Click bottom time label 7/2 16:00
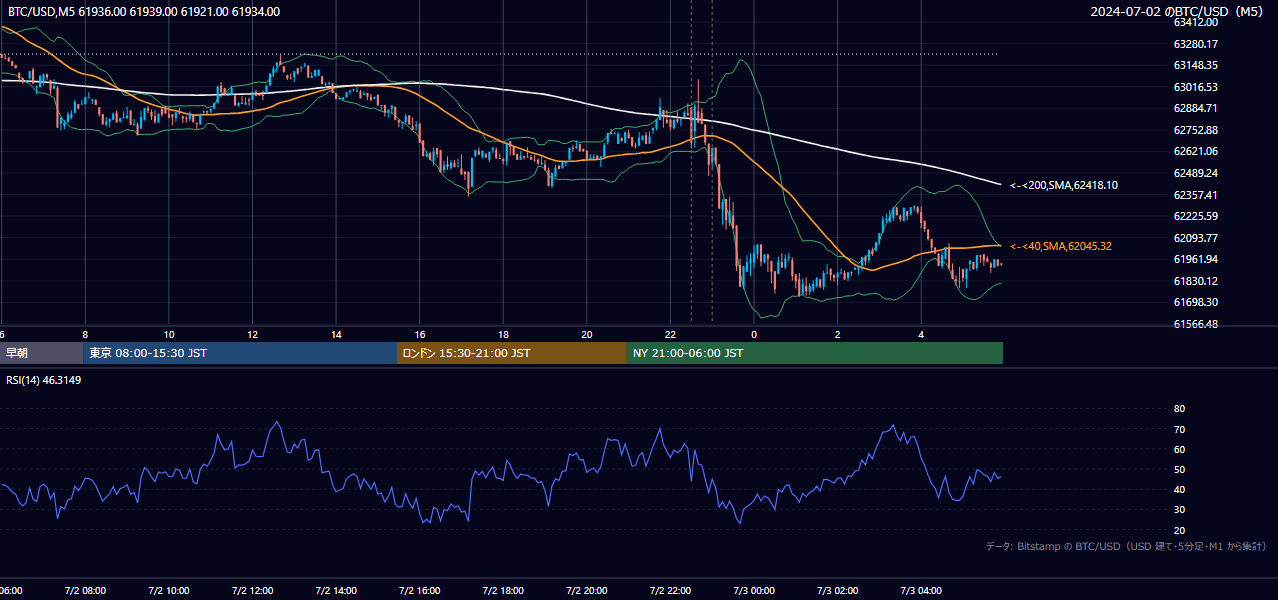The image size is (1278, 600). click(420, 591)
